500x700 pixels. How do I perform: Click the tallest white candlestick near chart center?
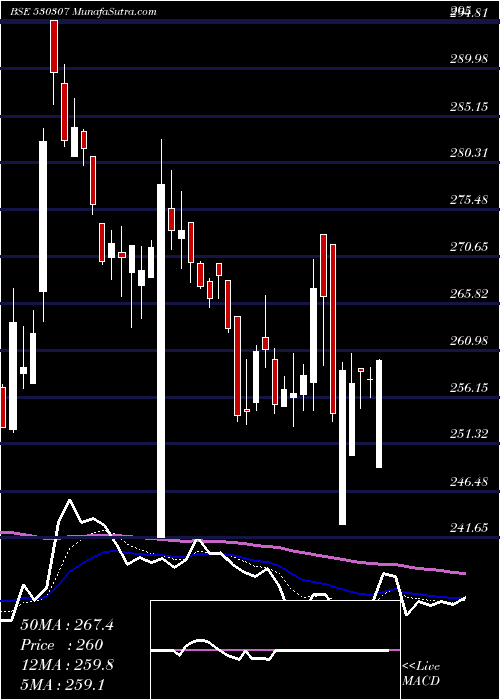point(161,361)
